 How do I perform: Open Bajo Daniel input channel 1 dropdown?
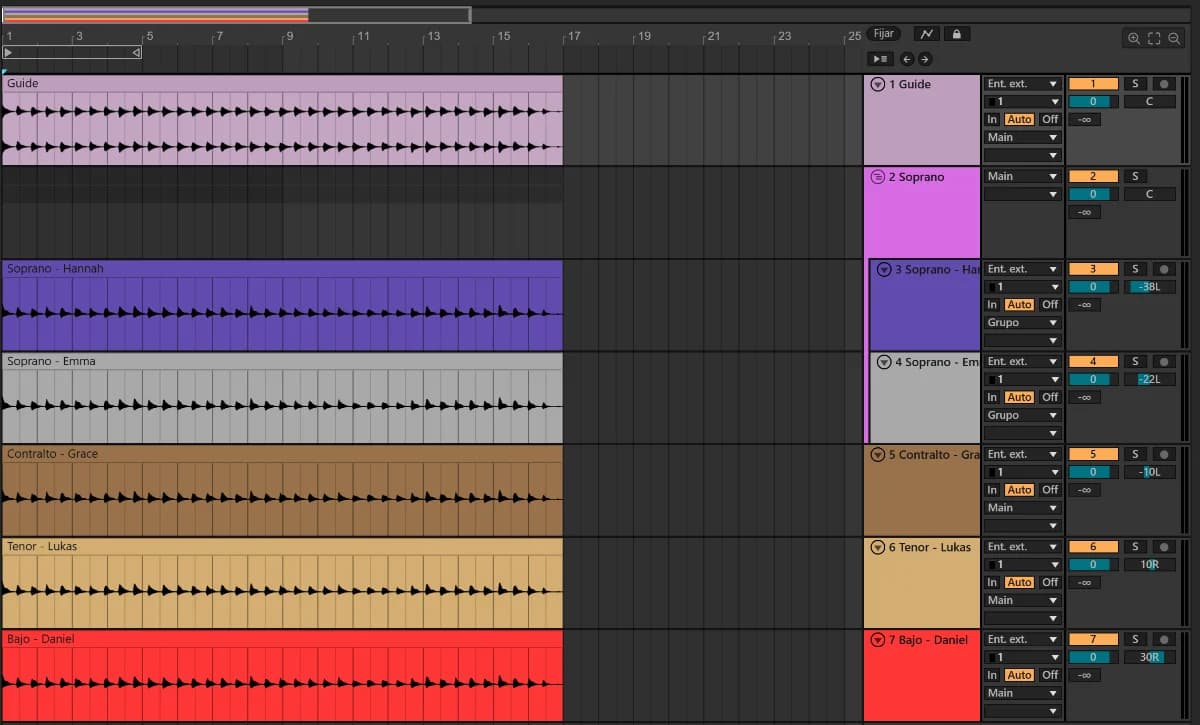tap(1022, 657)
